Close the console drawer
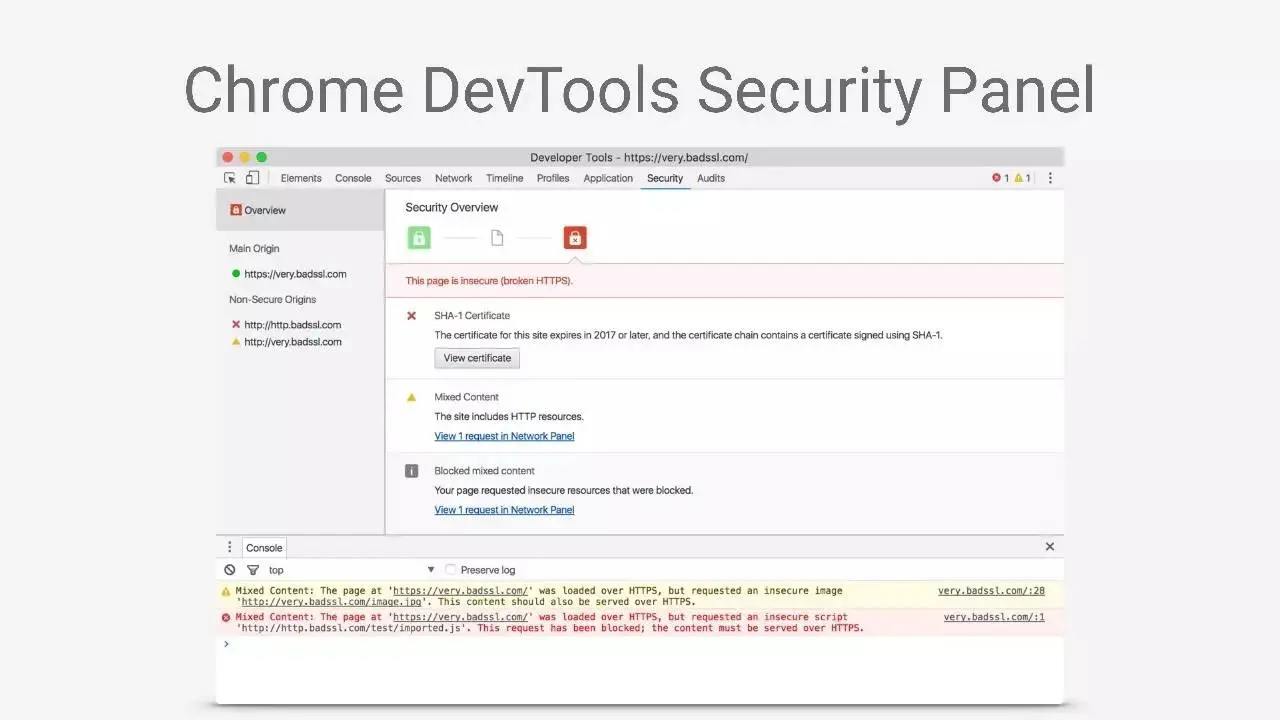Image resolution: width=1280 pixels, height=720 pixels. [x=1050, y=547]
